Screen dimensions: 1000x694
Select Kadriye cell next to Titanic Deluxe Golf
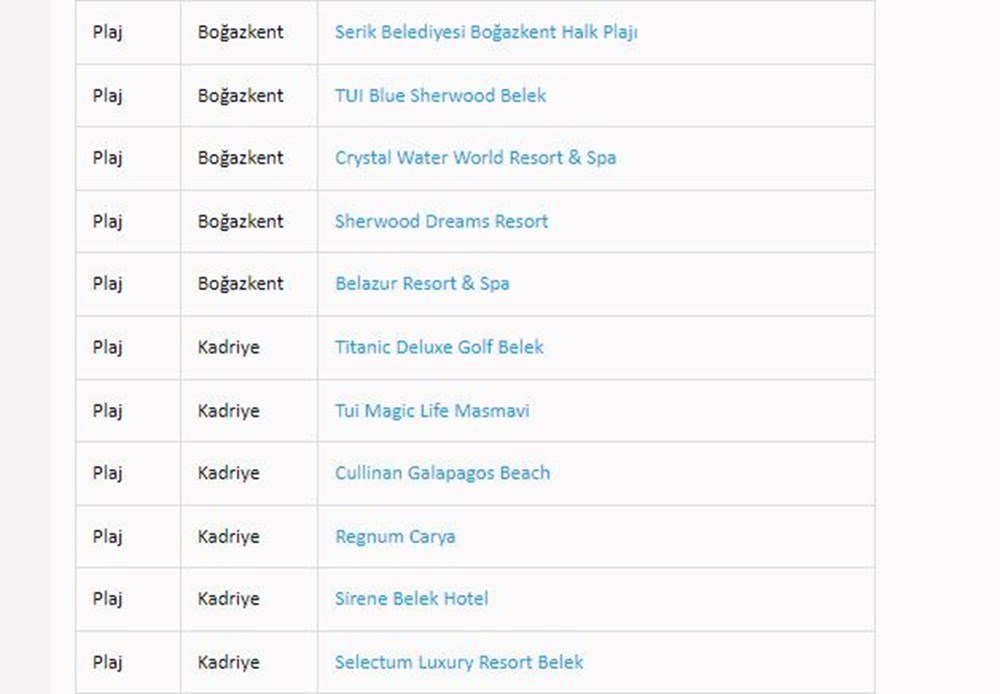228,347
